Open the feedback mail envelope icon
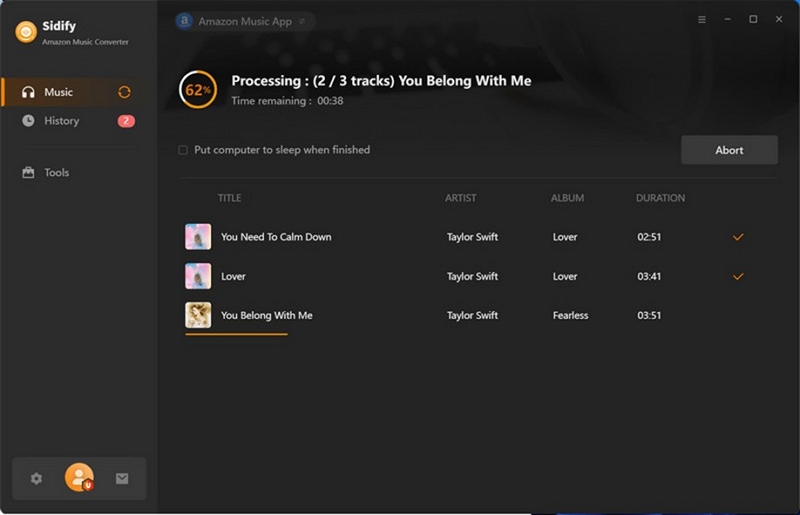The width and height of the screenshot is (800, 515). (122, 478)
